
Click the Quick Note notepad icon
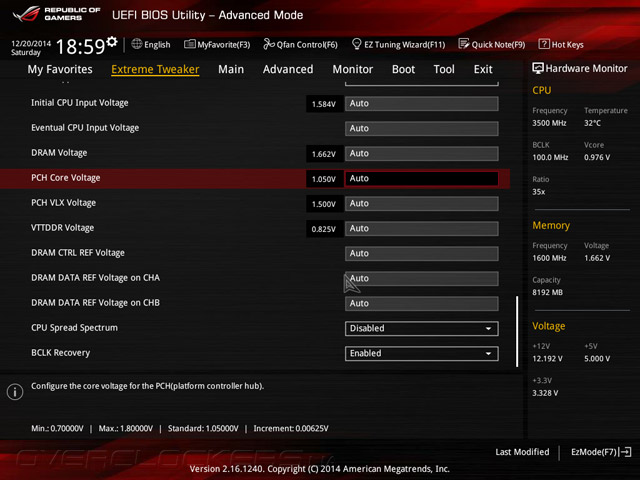pos(464,44)
